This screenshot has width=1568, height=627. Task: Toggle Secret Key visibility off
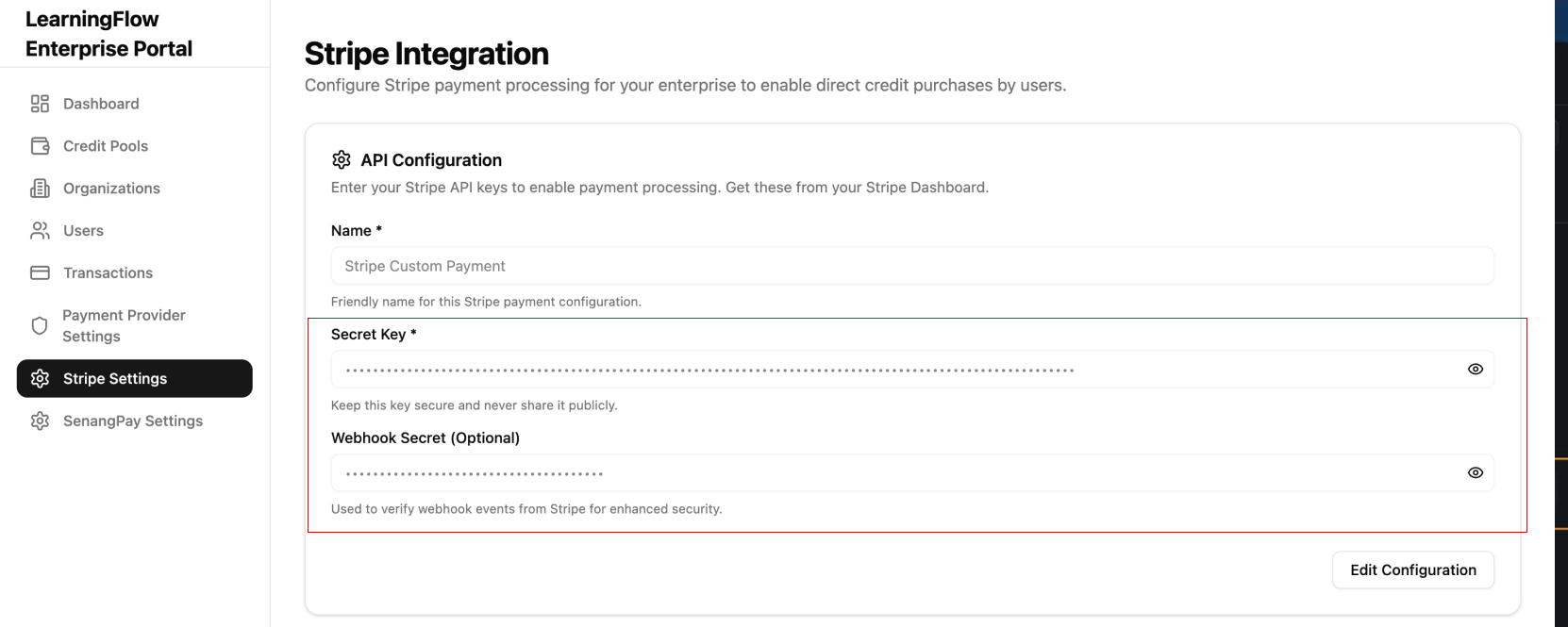(x=1475, y=369)
